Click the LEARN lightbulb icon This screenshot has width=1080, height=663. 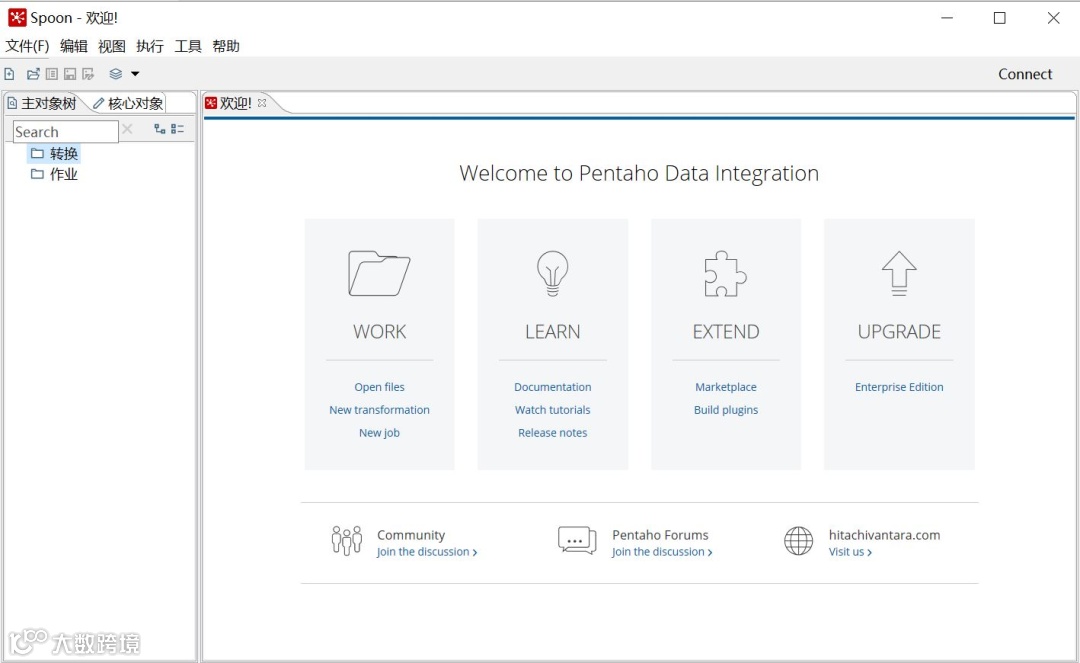tap(552, 273)
